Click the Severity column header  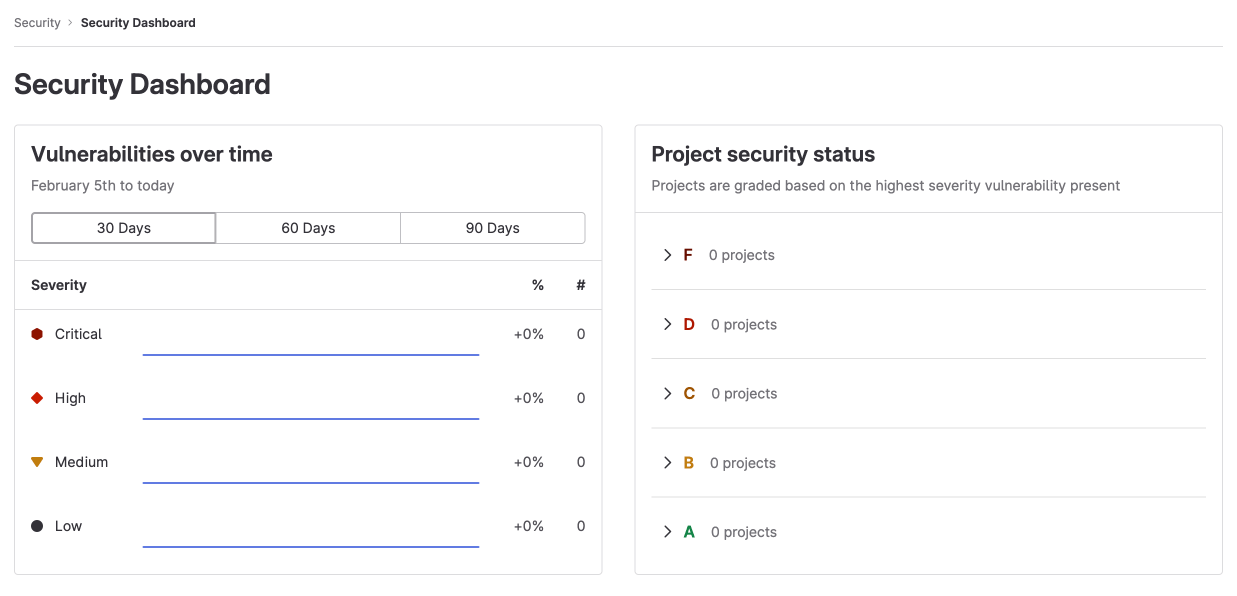tap(58, 285)
